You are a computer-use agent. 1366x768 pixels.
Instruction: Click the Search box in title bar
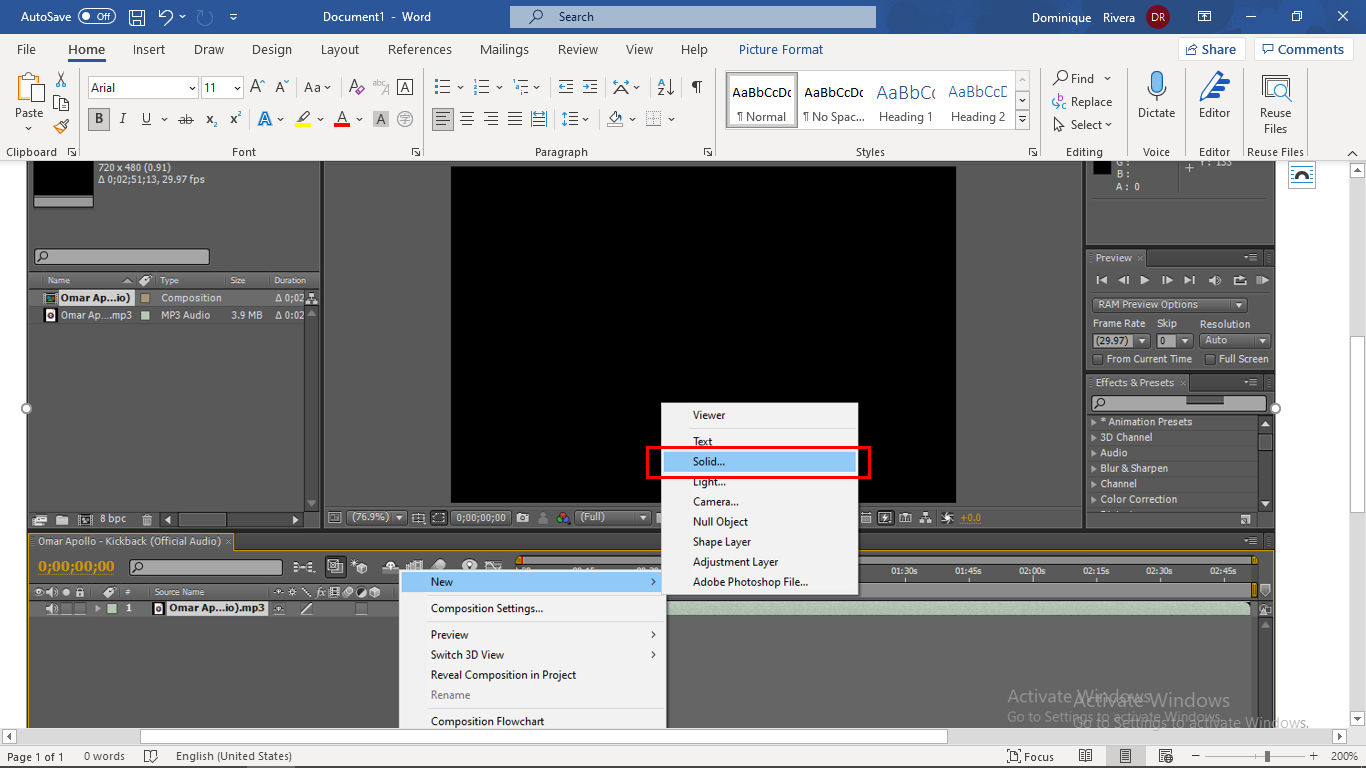click(692, 17)
